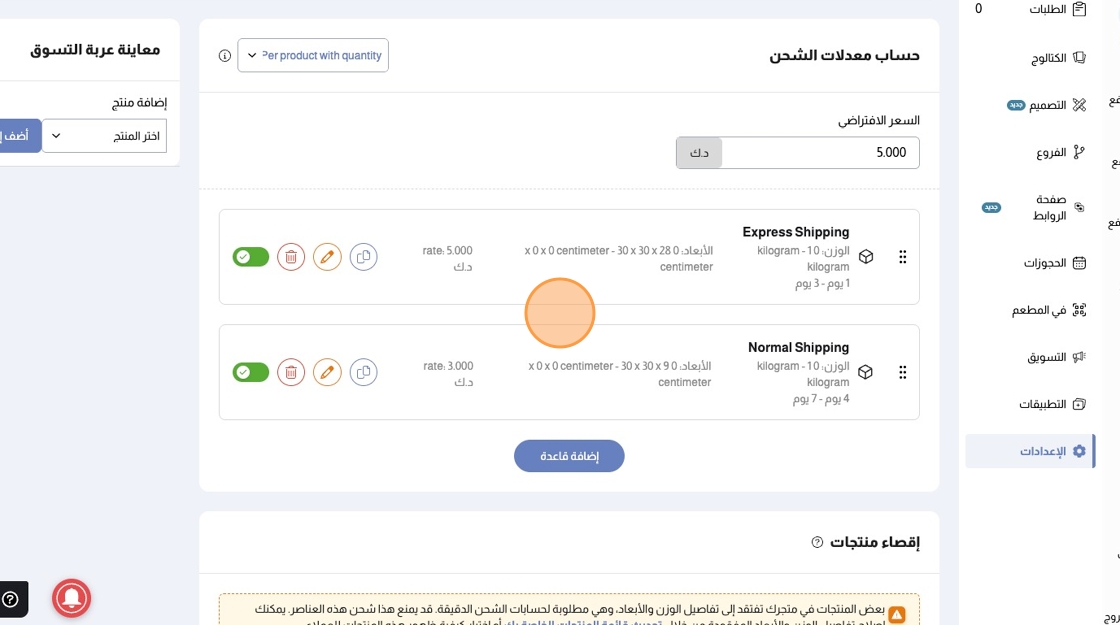The width and height of the screenshot is (1120, 625).
Task: Click the إضافة قاعدة button
Action: click(569, 456)
